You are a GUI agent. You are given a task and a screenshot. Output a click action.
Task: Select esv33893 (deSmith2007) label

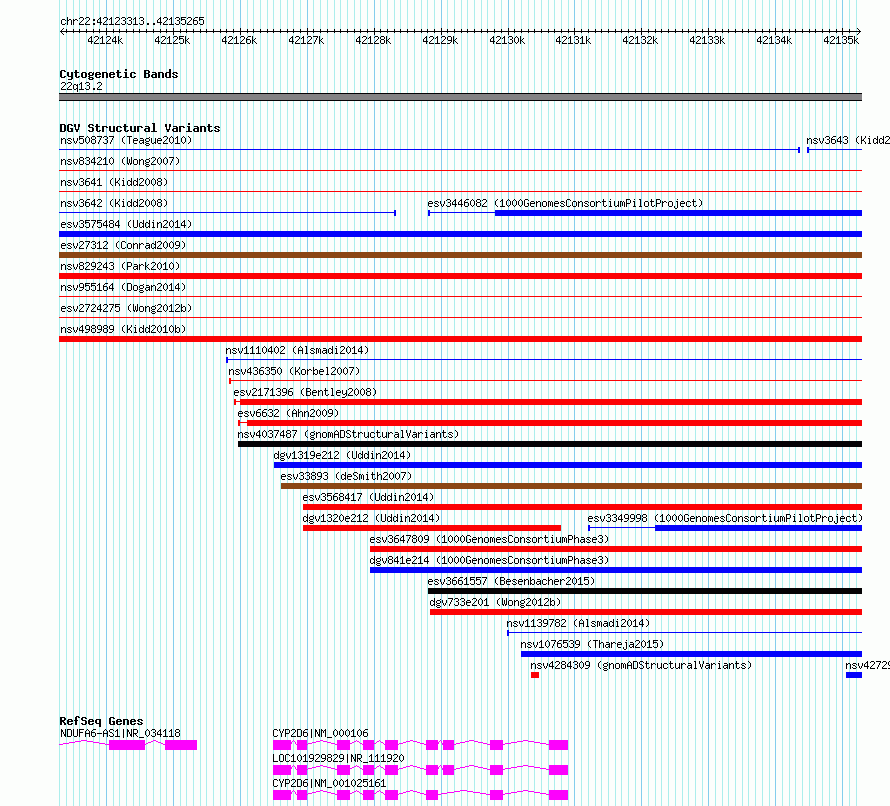[x=346, y=476]
